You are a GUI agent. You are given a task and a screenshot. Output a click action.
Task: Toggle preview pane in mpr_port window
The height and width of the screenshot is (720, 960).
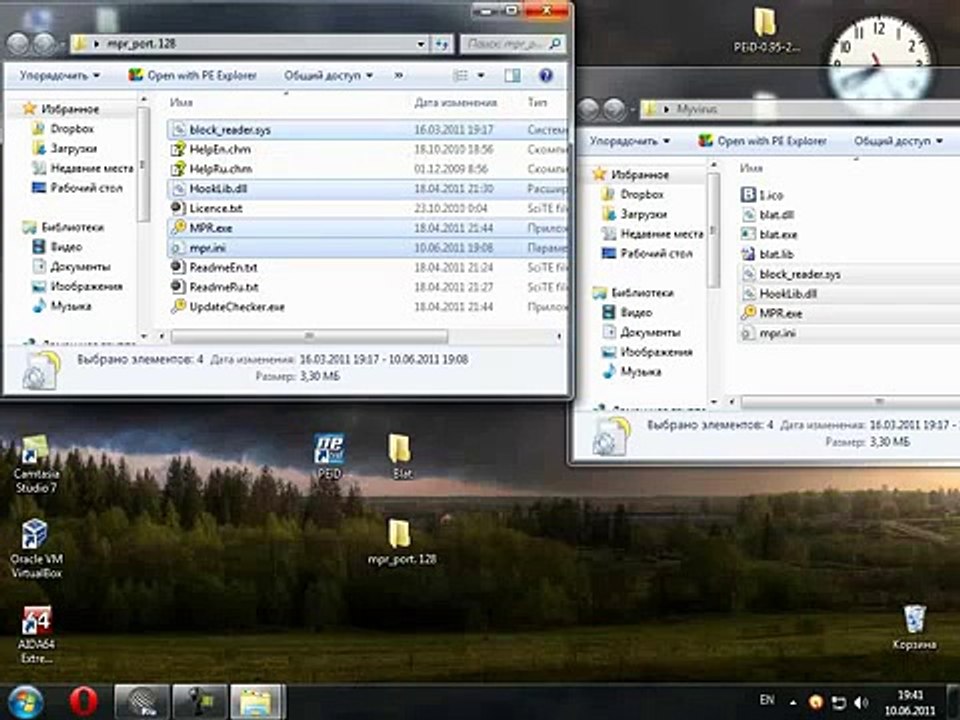point(512,75)
